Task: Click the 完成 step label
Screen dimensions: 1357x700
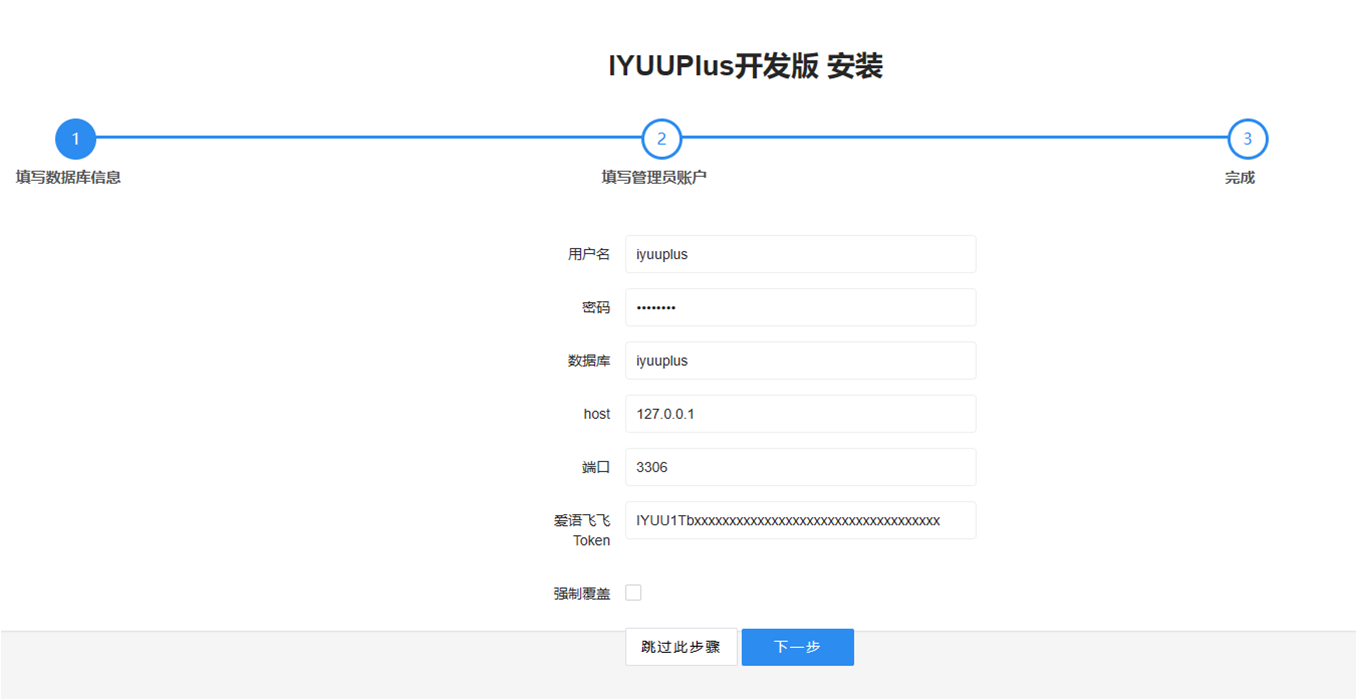Action: pos(1240,178)
